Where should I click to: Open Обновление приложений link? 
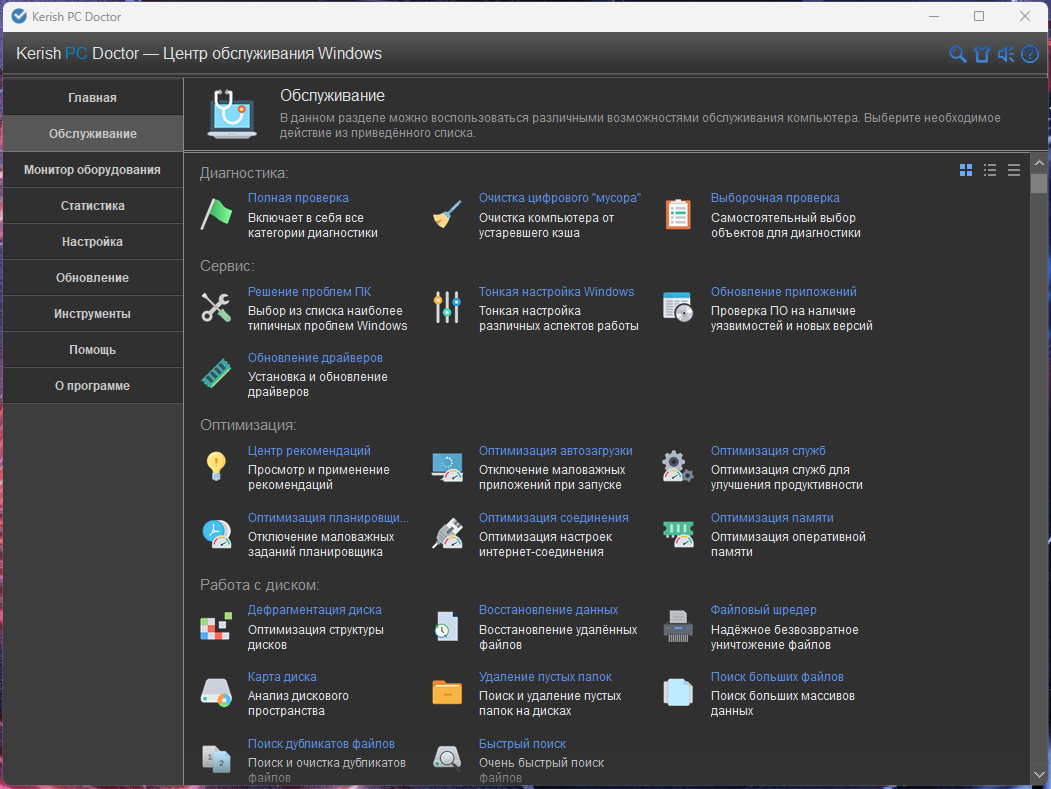coord(784,292)
